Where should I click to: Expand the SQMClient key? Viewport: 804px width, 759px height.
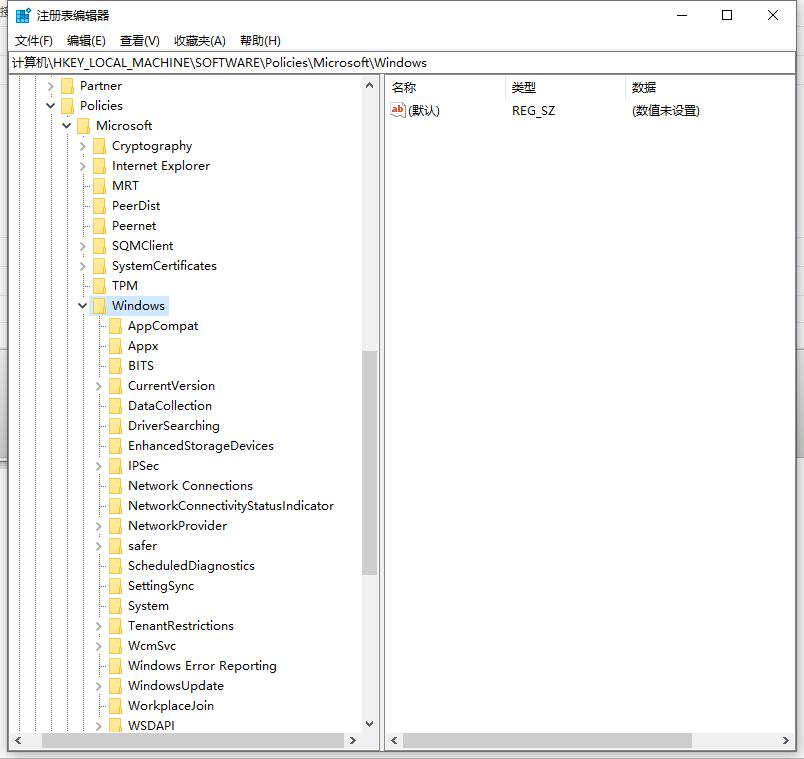(83, 246)
